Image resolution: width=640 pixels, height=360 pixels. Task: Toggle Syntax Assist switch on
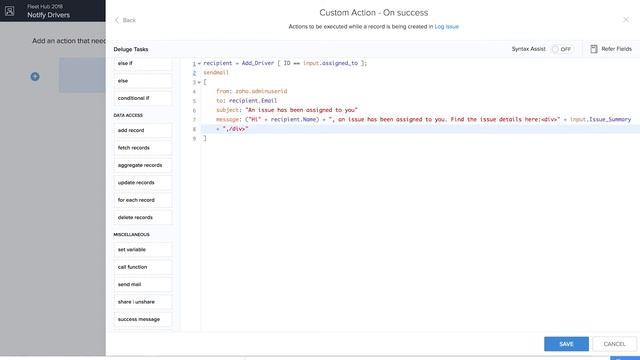[x=562, y=49]
